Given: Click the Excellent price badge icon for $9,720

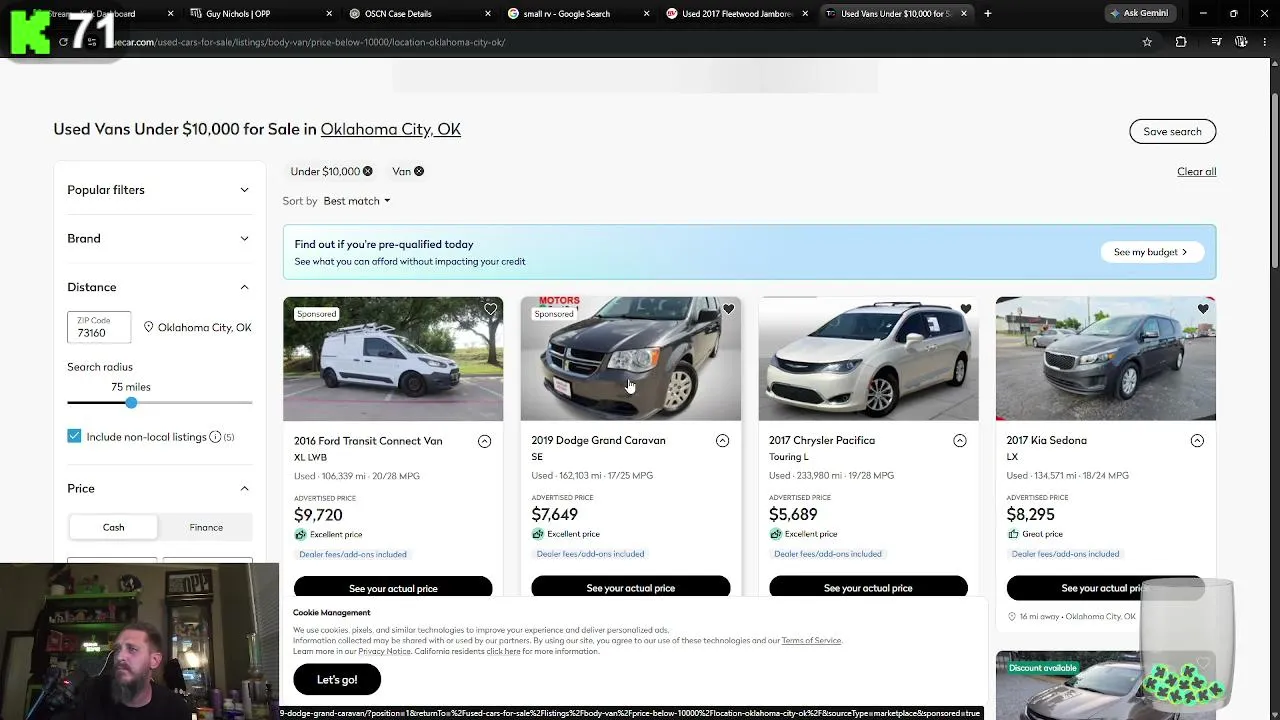Looking at the screenshot, I should point(300,534).
